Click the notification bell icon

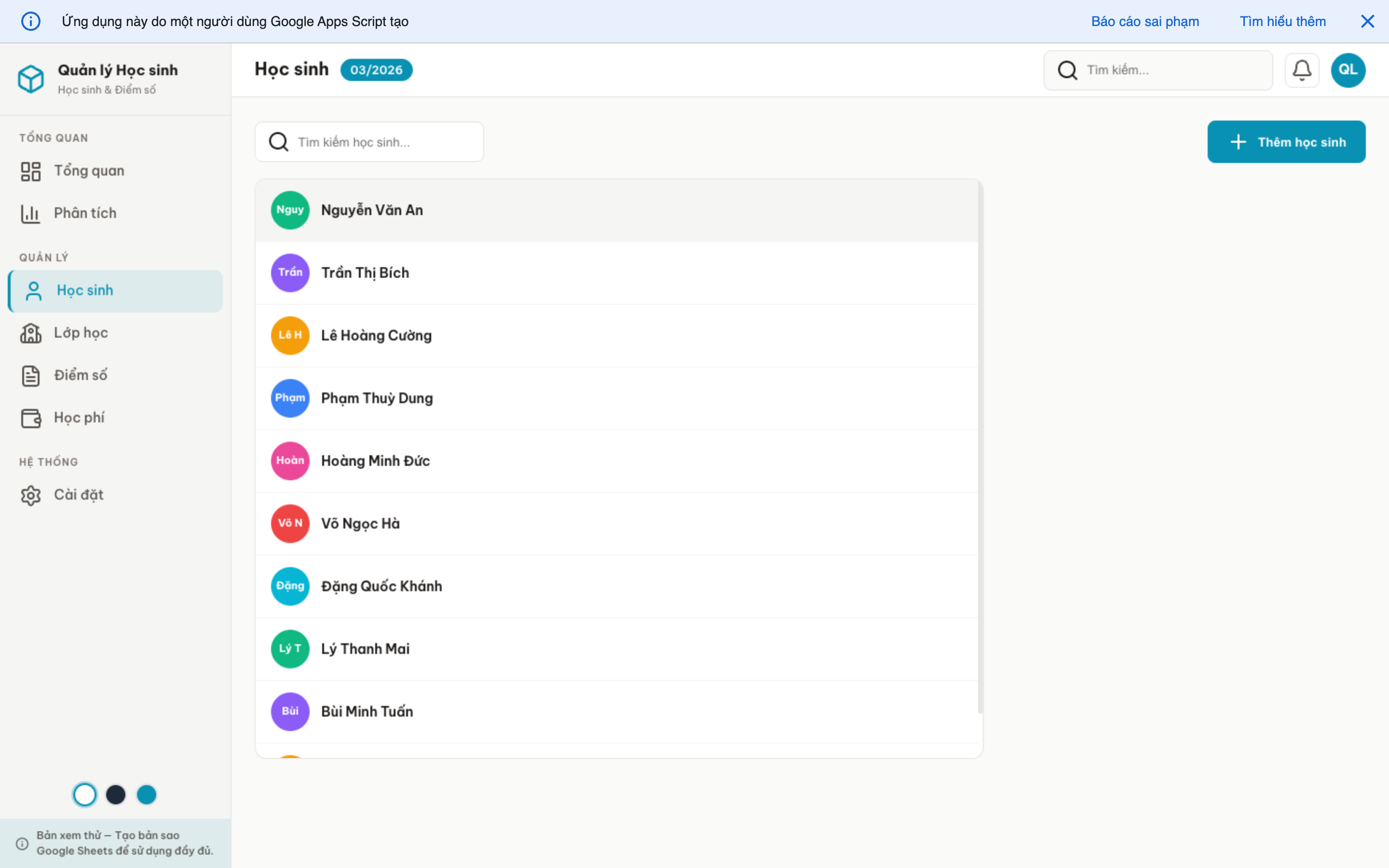tap(1302, 69)
